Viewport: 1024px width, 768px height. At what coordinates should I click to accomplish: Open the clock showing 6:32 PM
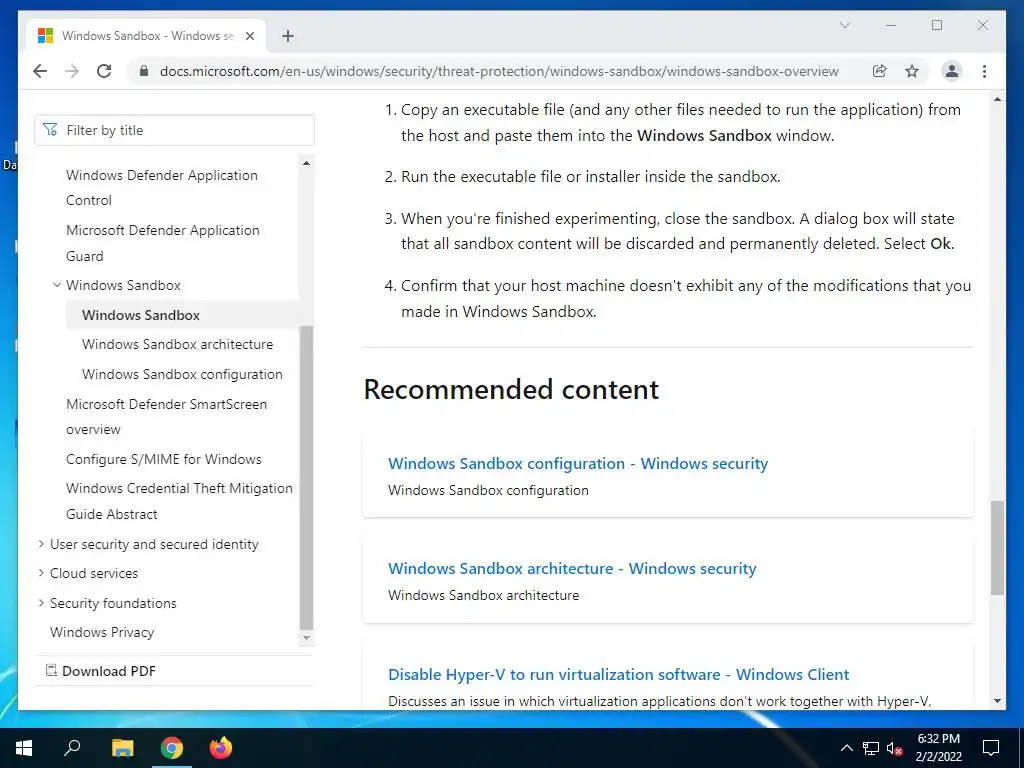(938, 748)
